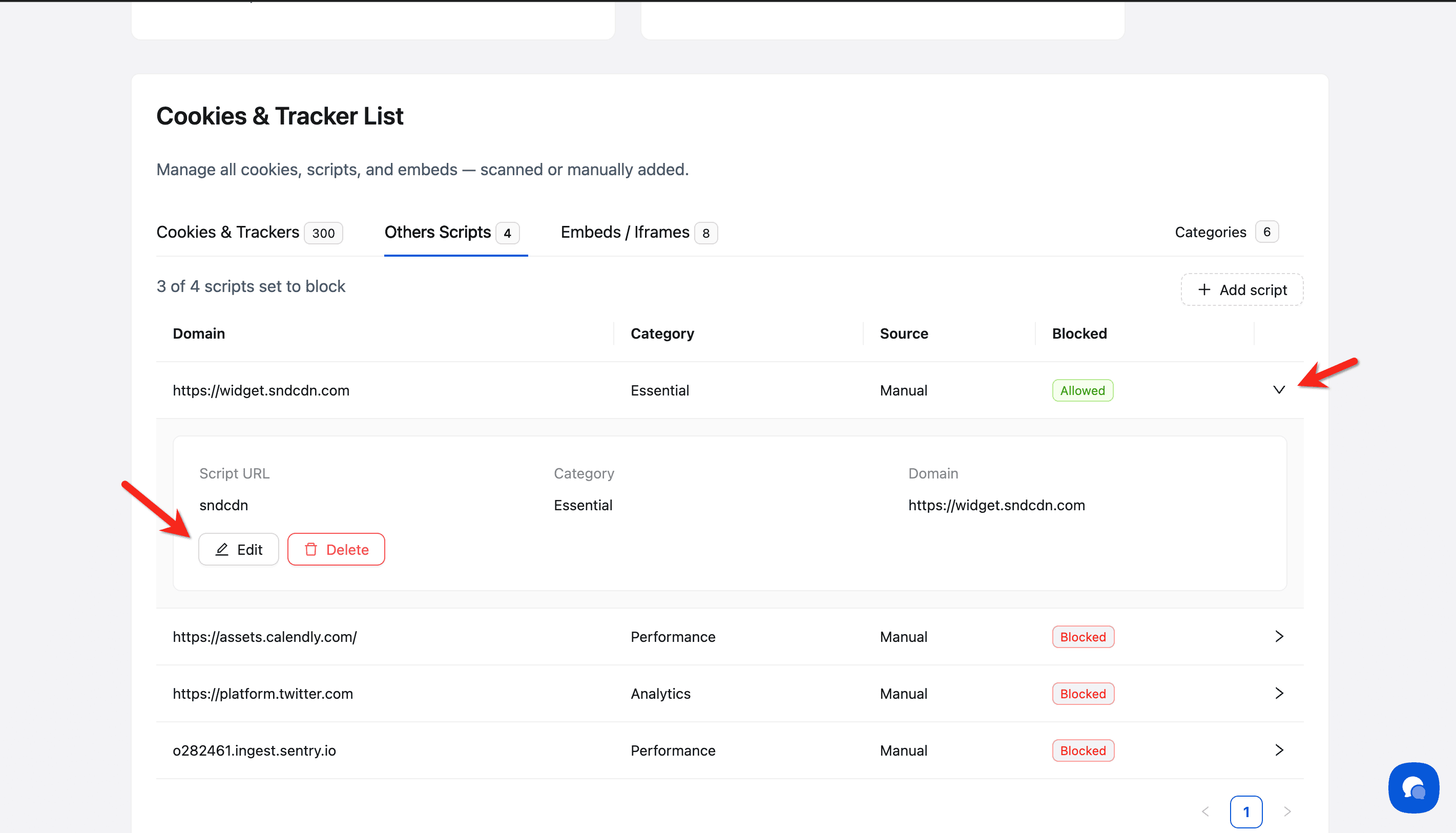Screen dimensions: 1456x833
Task: Expand the assets.calendly.com row
Action: (x=1279, y=636)
